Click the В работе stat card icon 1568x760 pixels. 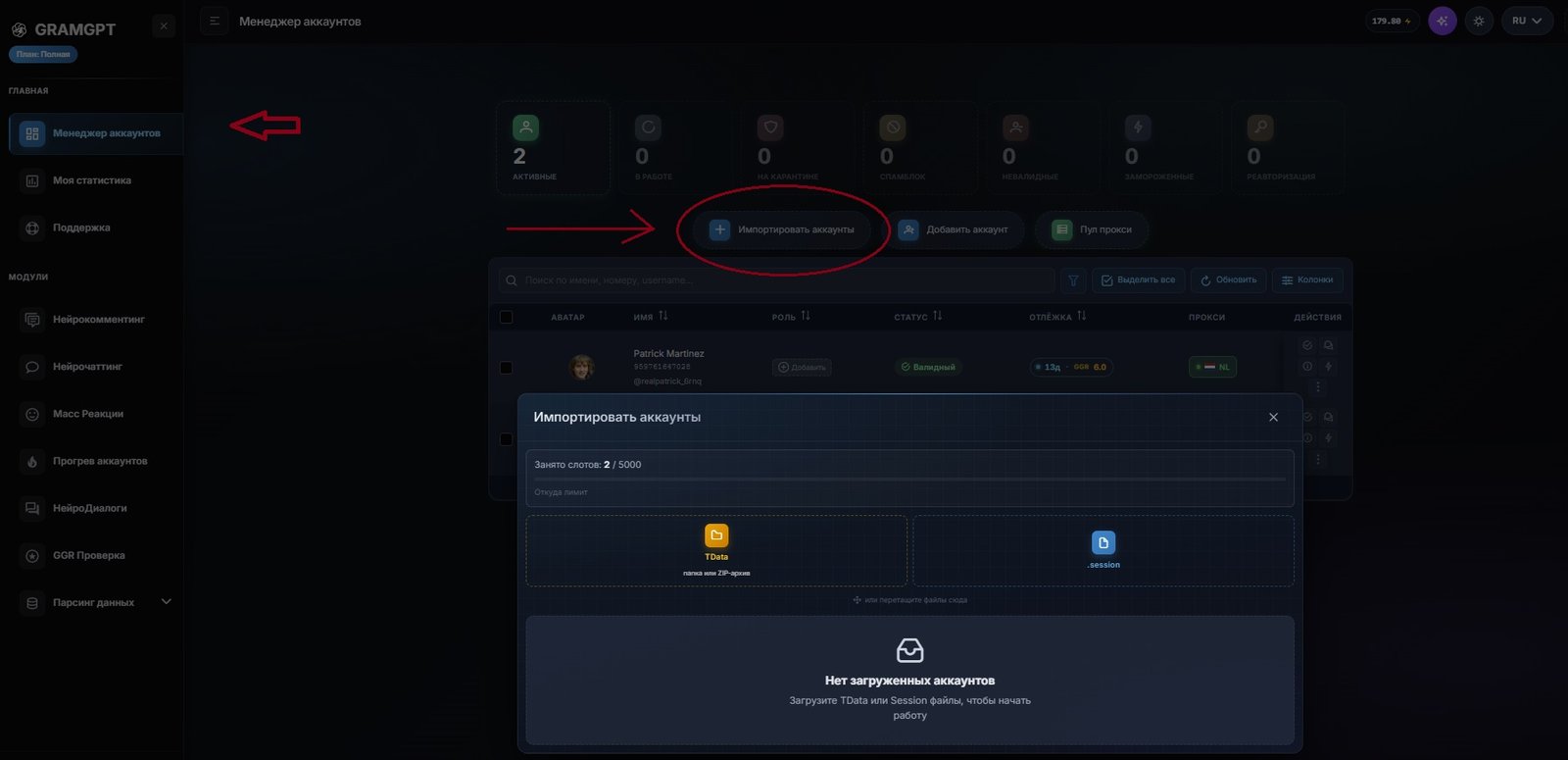point(648,127)
